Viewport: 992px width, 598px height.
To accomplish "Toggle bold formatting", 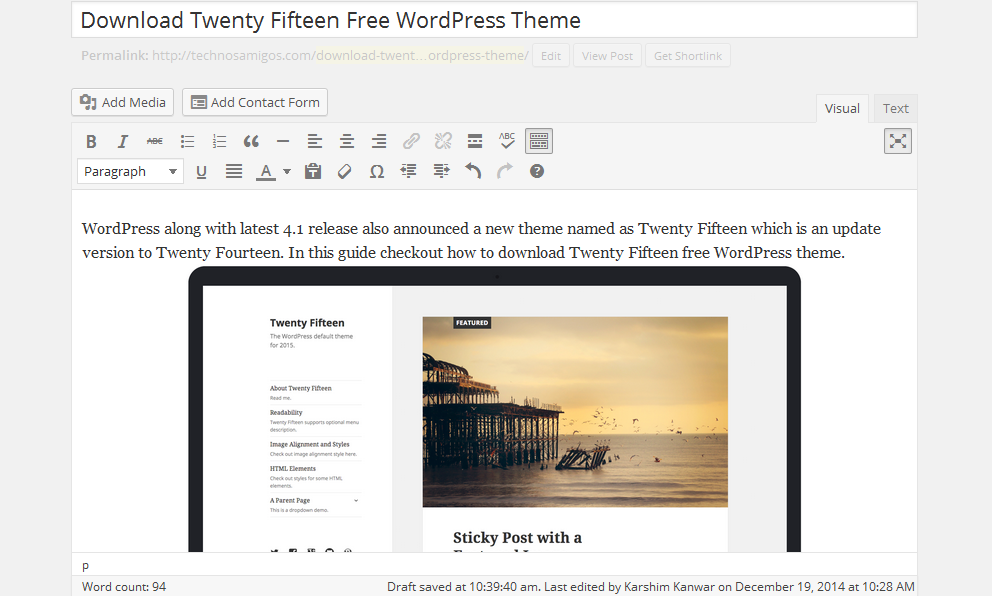I will [x=91, y=142].
